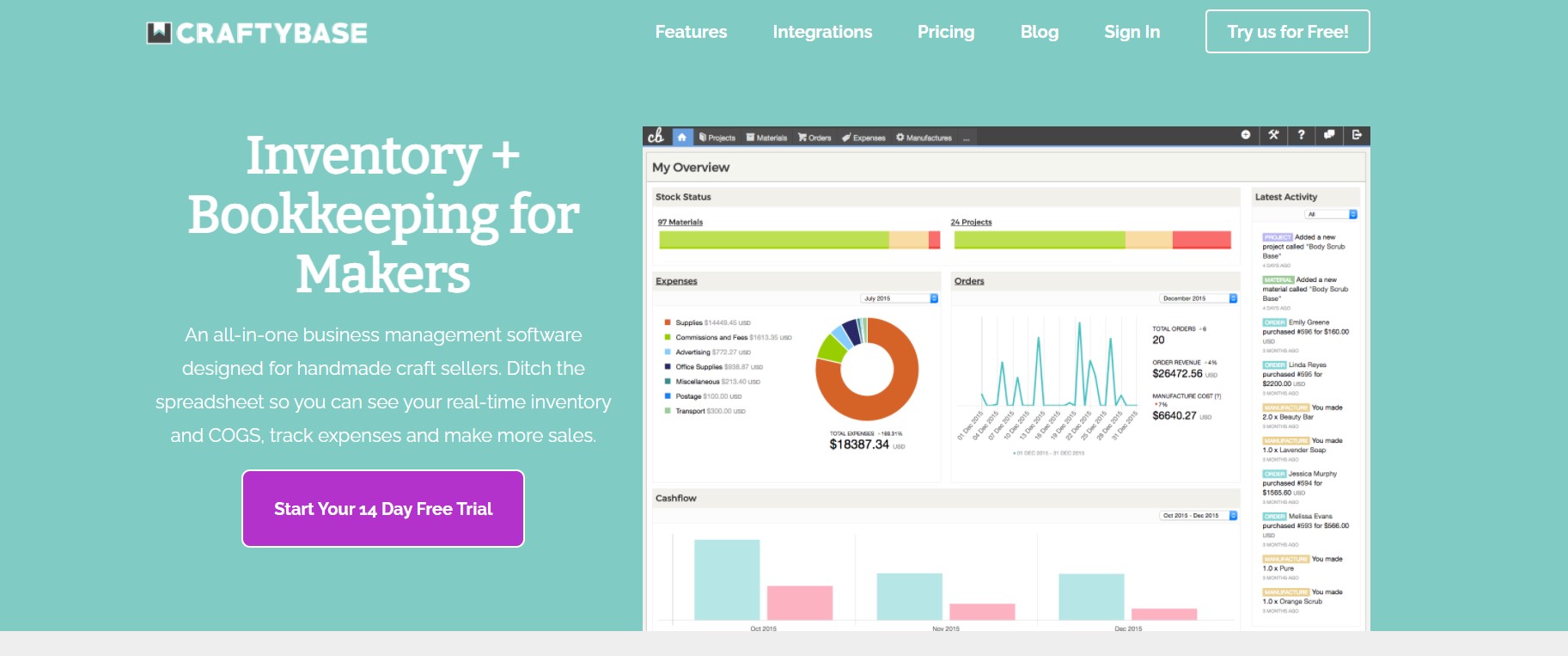
Task: Click the CraftyBase logo
Action: coord(257,33)
